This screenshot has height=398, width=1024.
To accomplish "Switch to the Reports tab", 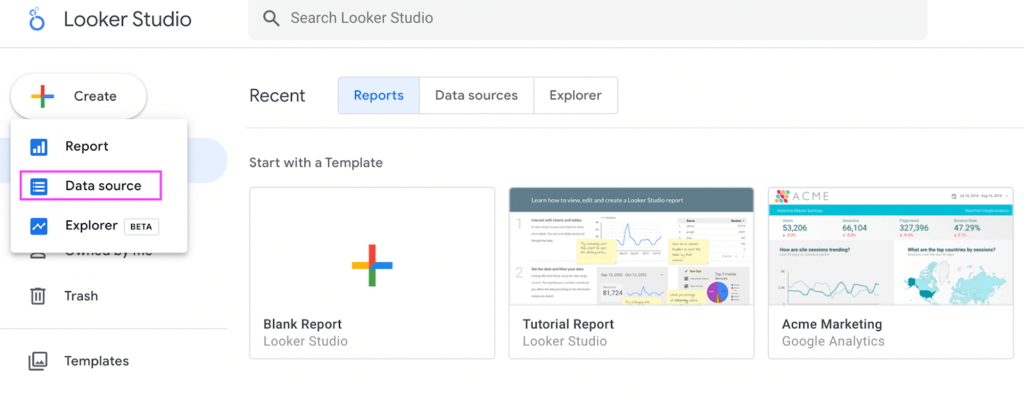I will pyautogui.click(x=379, y=95).
